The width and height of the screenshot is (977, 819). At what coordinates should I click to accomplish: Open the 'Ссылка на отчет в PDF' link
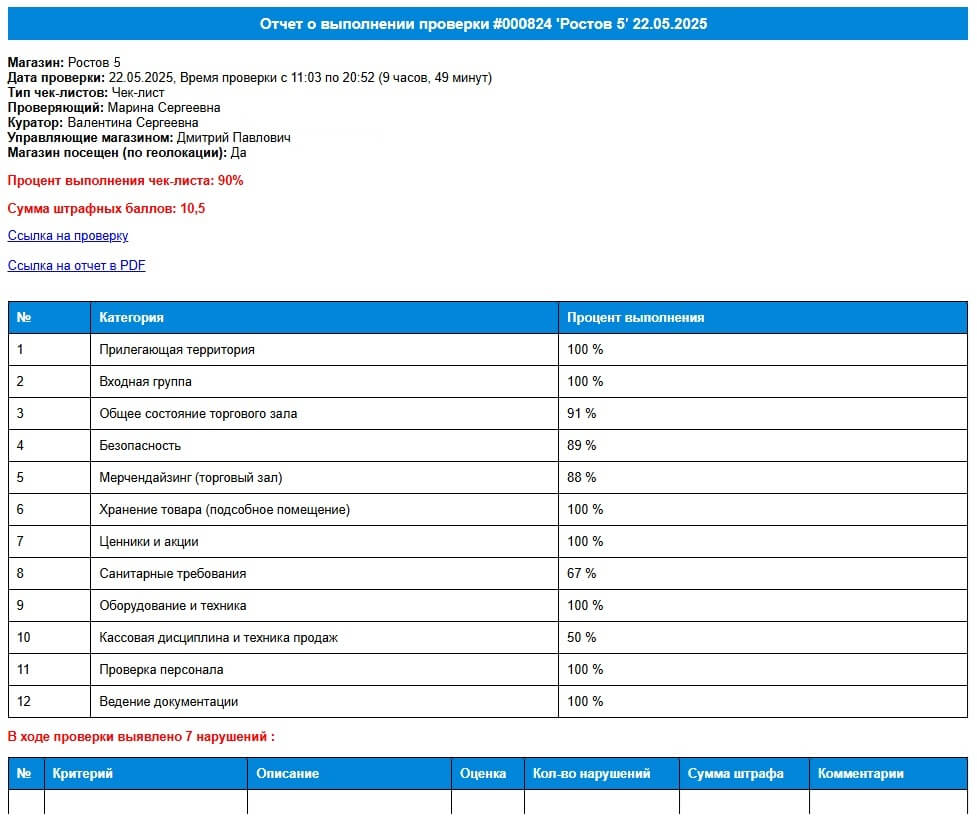pyautogui.click(x=77, y=266)
